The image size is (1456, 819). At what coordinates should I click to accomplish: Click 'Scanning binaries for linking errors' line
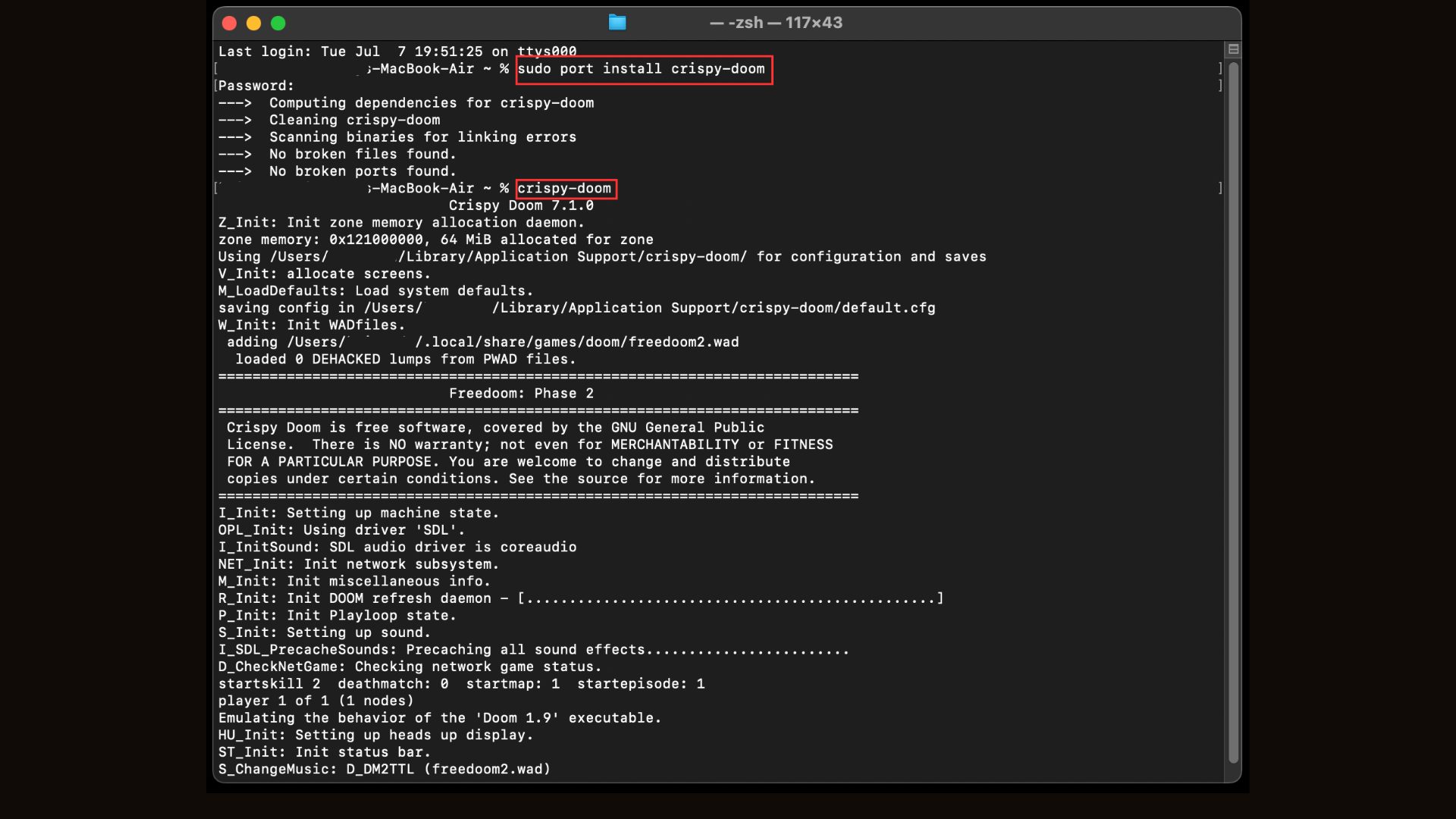397,137
